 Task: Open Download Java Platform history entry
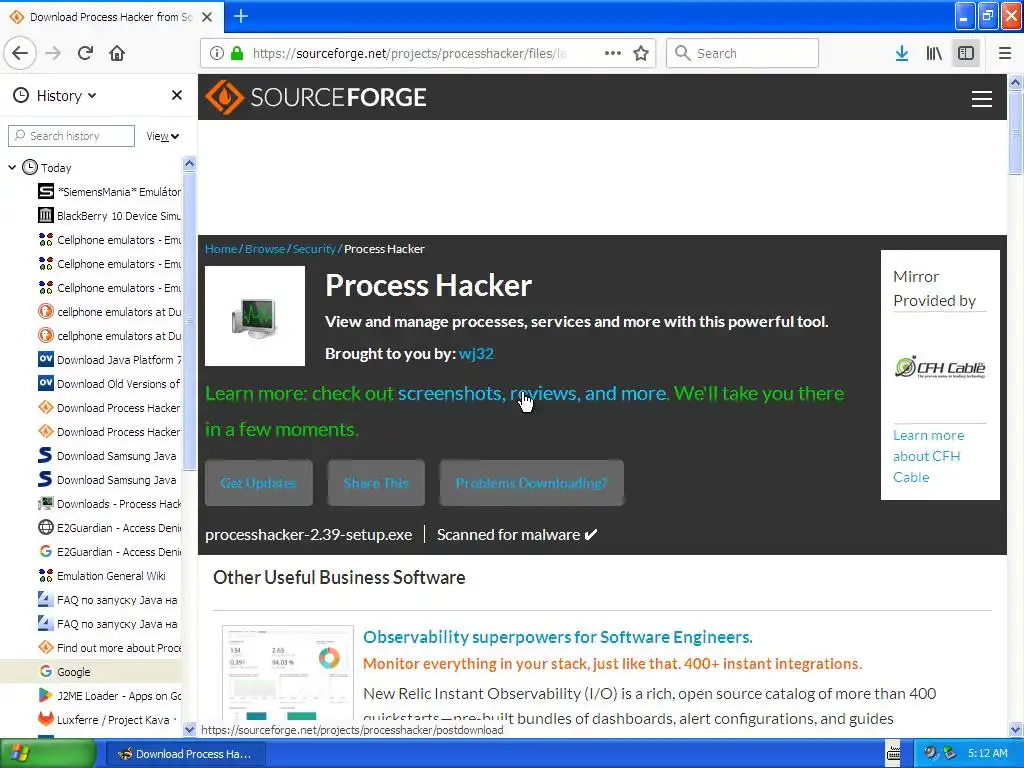pos(110,360)
